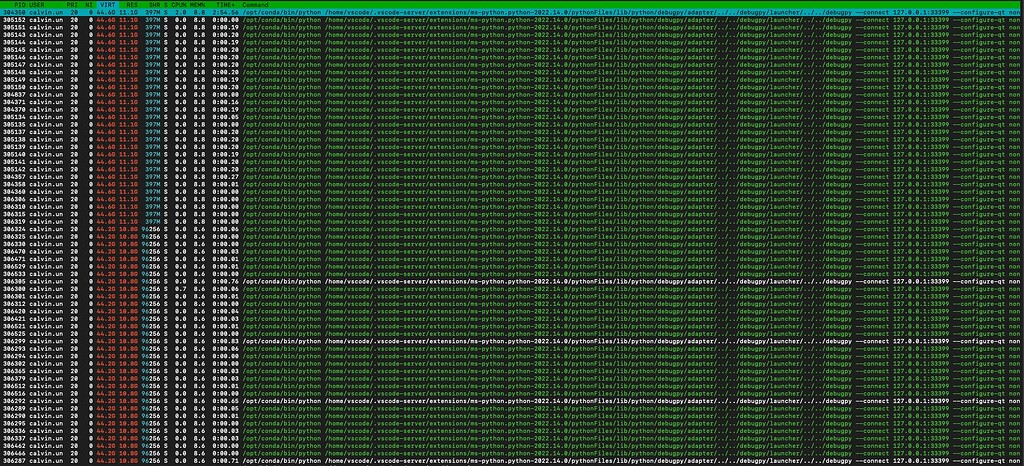Sort processes by the PID column header

click(18, 4)
